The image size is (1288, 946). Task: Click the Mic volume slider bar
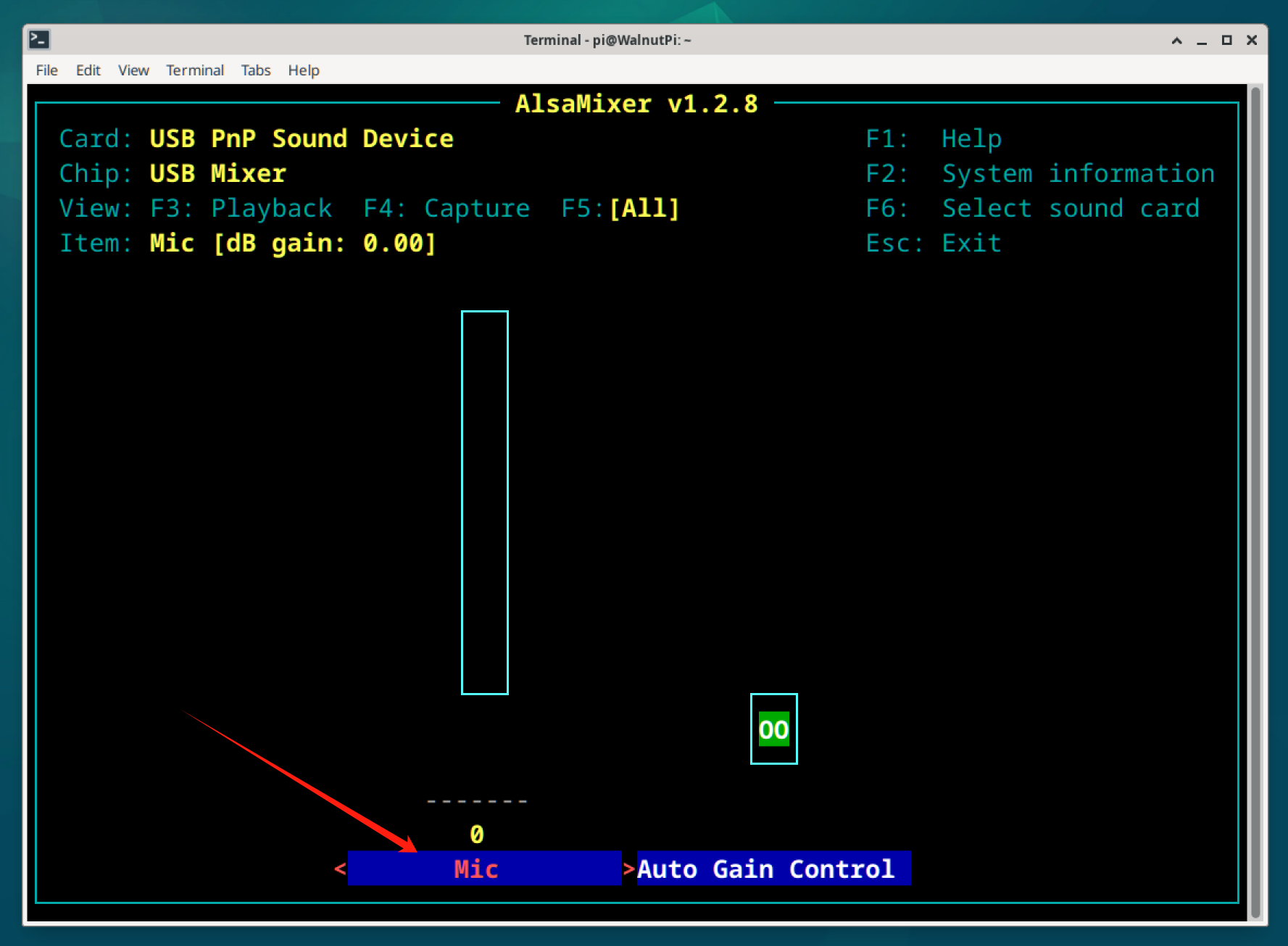coord(485,502)
